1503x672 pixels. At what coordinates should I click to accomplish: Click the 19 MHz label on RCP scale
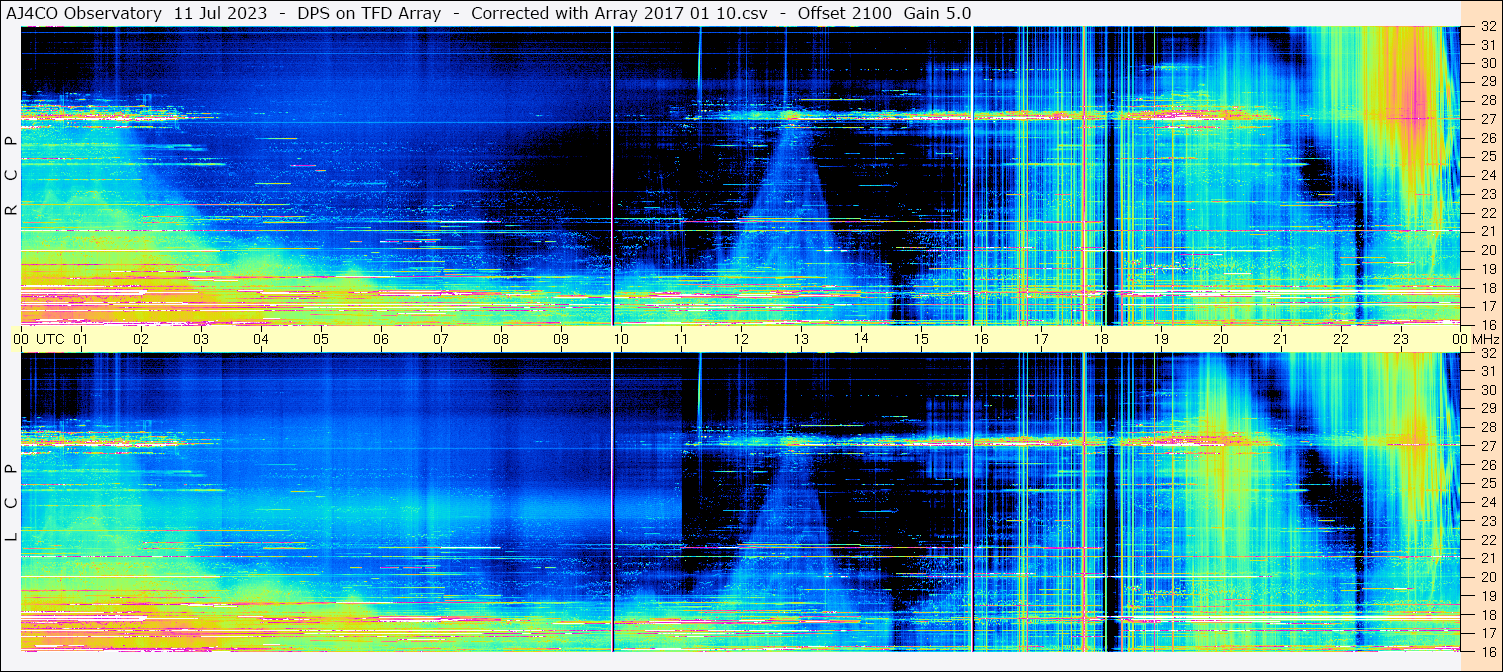point(1487,269)
